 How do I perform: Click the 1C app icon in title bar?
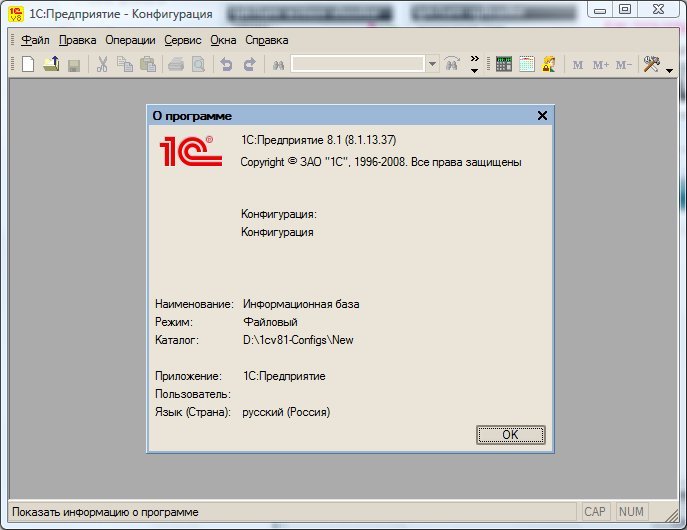click(x=16, y=14)
